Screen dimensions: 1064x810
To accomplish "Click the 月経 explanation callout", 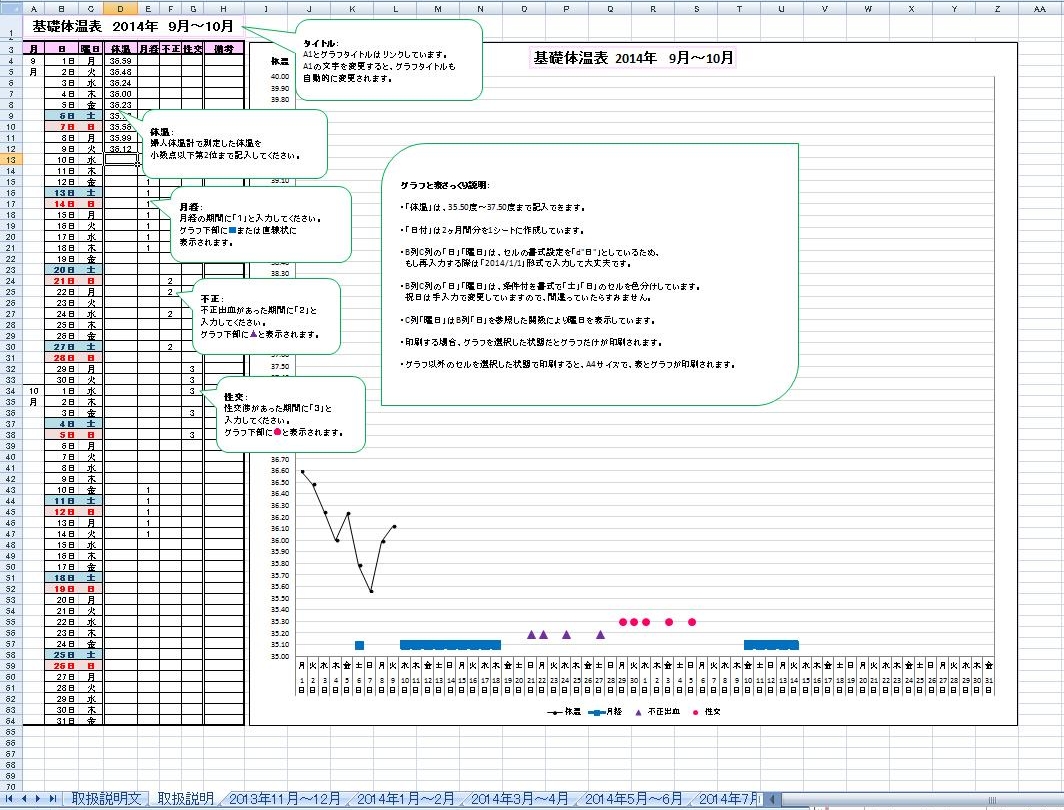I will coord(261,225).
